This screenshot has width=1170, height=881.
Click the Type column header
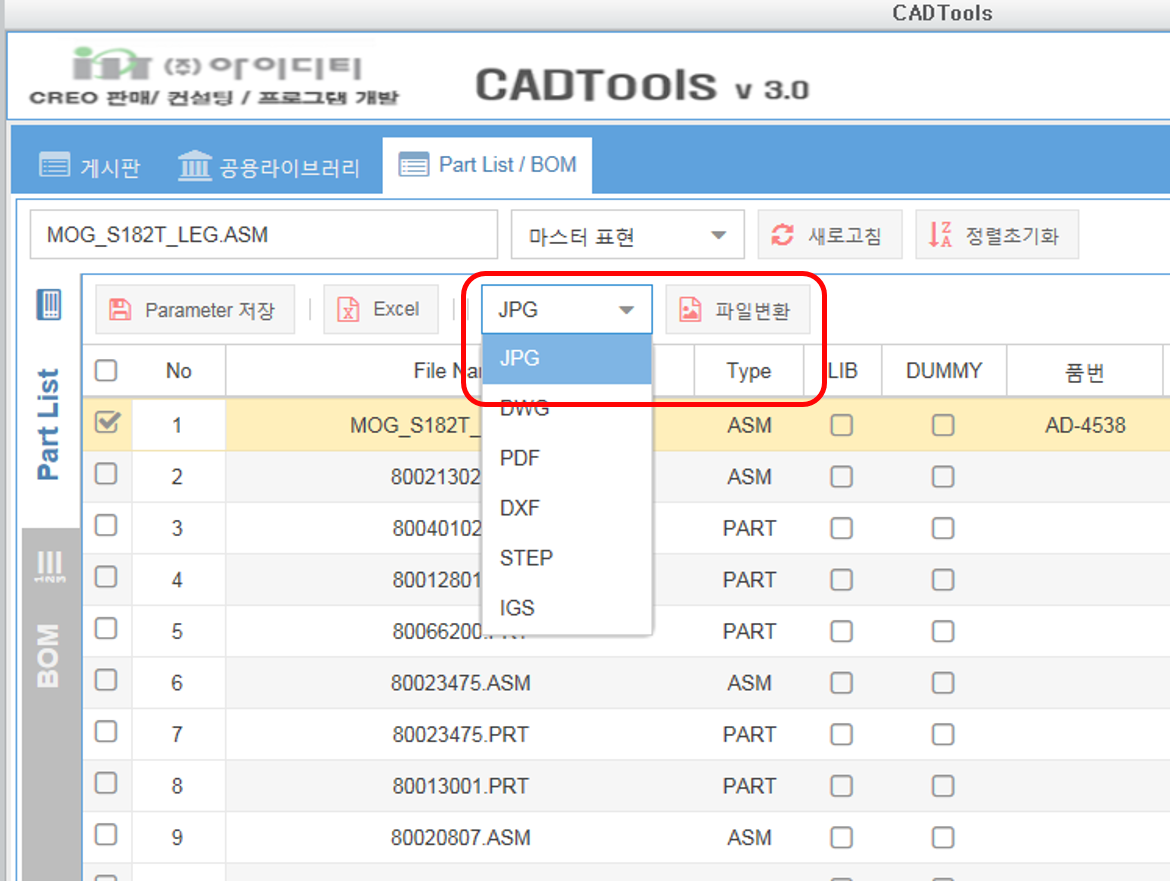[748, 371]
